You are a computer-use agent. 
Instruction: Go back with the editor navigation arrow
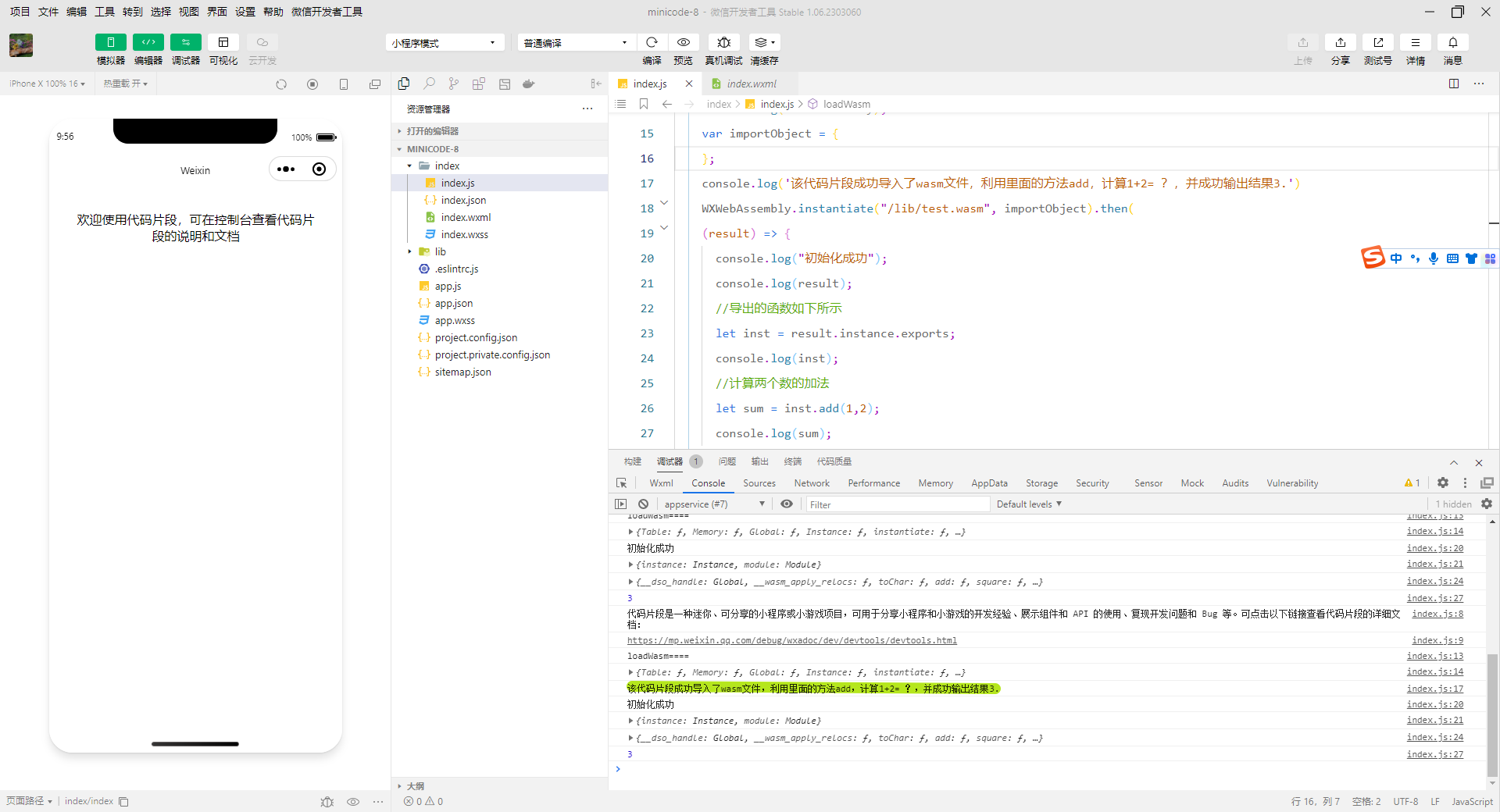pos(666,104)
